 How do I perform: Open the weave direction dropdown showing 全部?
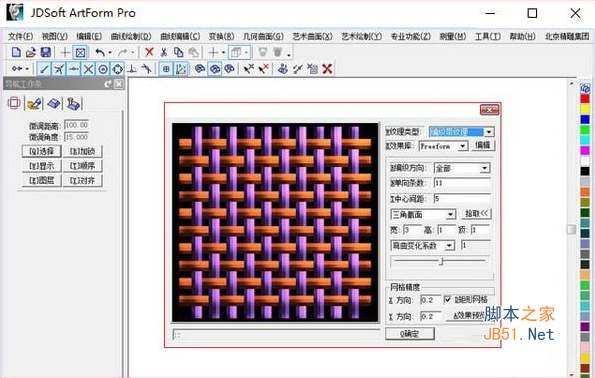[485, 168]
